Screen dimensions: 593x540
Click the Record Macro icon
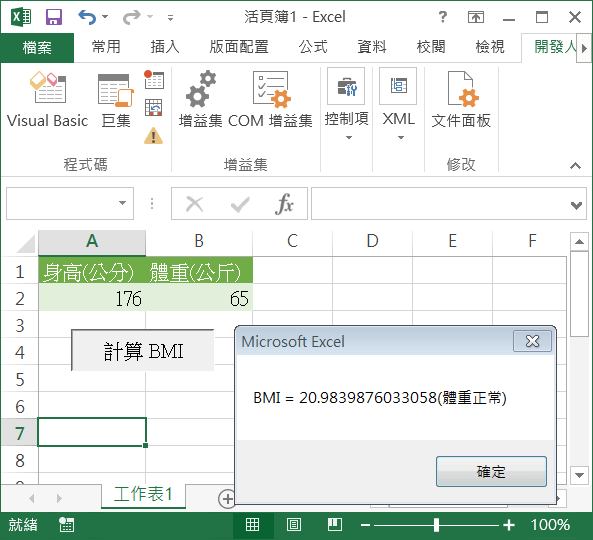[x=154, y=79]
